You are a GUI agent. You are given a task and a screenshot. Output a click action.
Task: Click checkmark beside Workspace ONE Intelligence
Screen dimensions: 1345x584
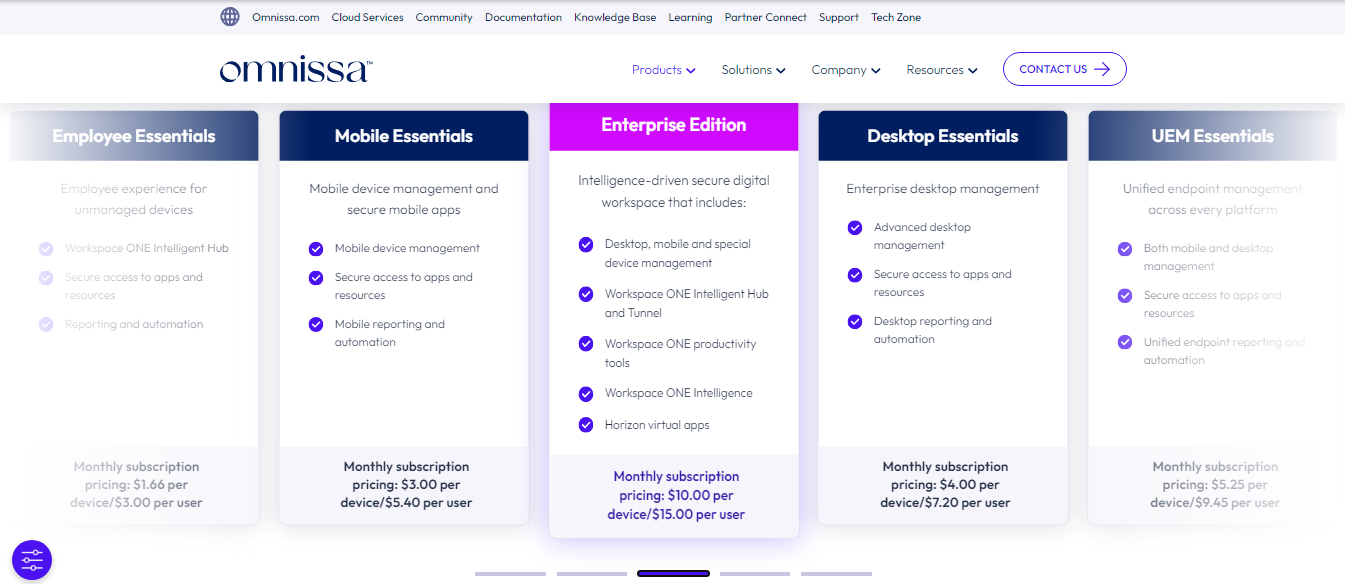point(586,393)
